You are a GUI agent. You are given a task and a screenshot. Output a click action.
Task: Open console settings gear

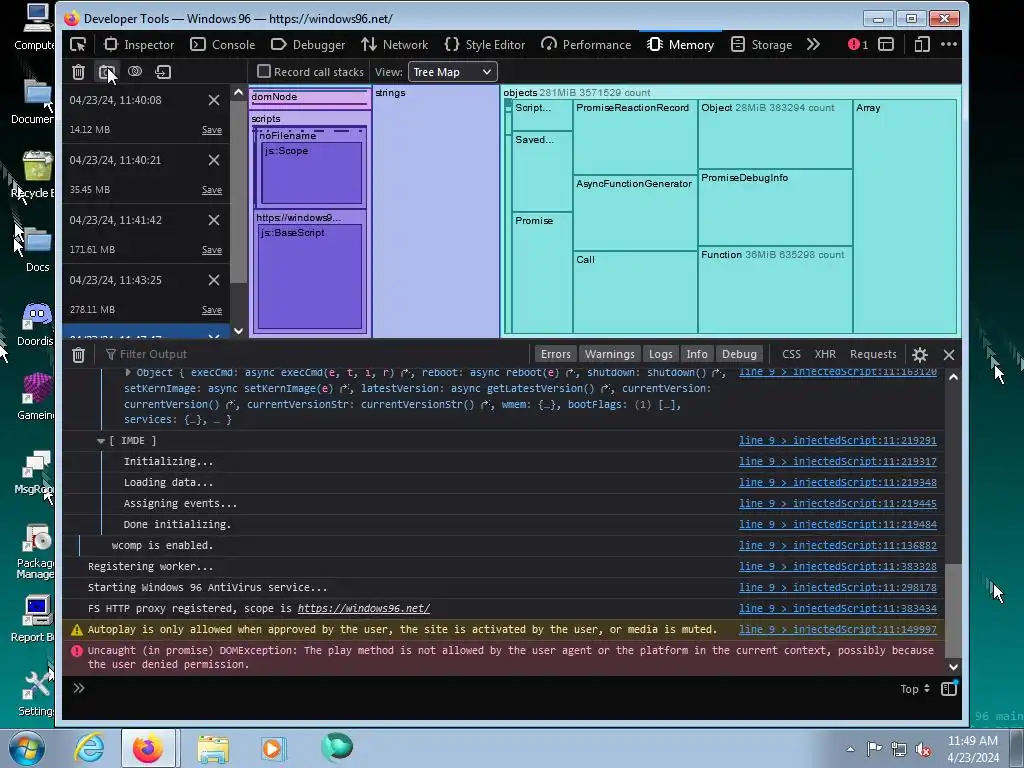[x=920, y=355]
